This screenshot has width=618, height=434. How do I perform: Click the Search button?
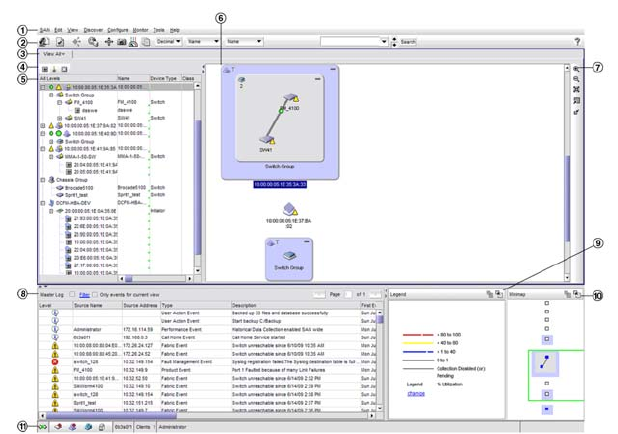click(408, 42)
